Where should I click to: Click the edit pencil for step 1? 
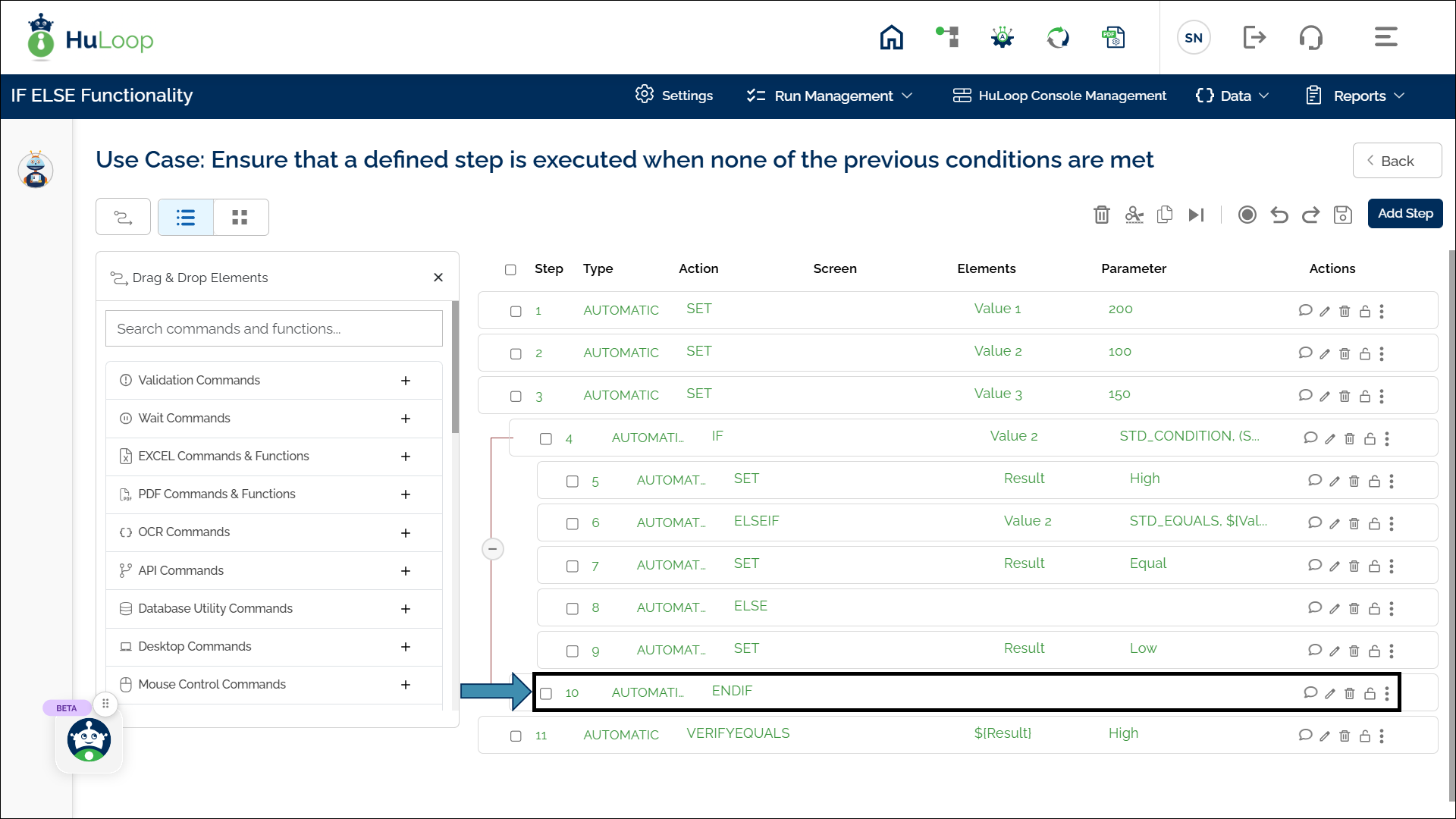pos(1325,311)
